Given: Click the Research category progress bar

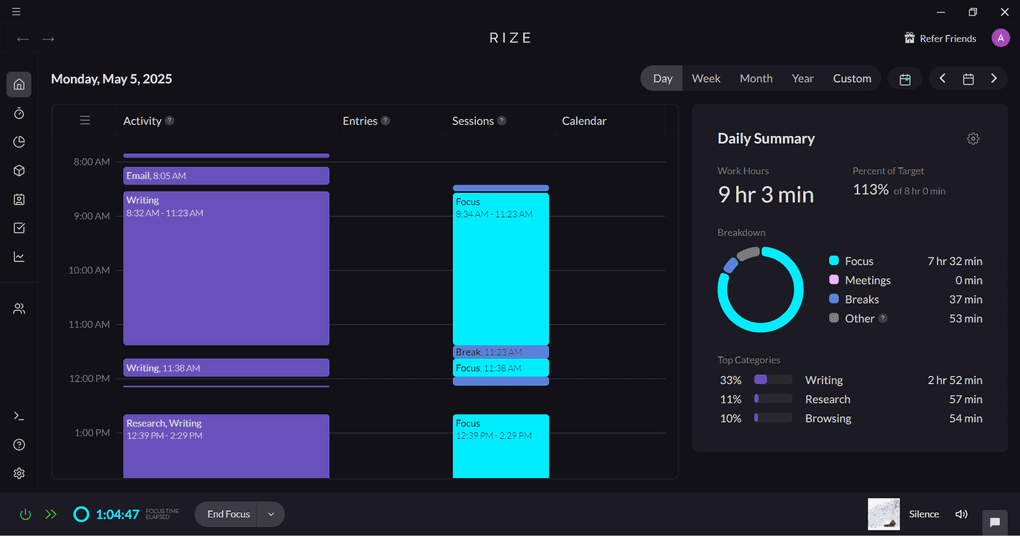Looking at the screenshot, I should (773, 399).
